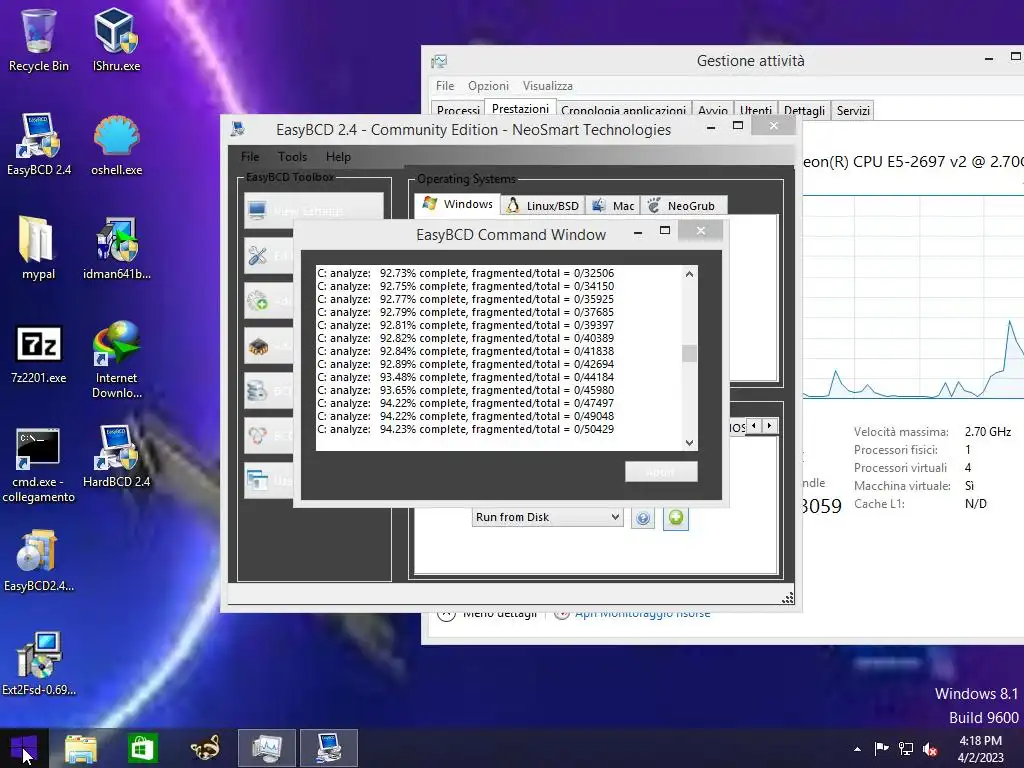Open the Opzioni menu in Gestione attività
The width and height of the screenshot is (1024, 768).
tap(488, 86)
